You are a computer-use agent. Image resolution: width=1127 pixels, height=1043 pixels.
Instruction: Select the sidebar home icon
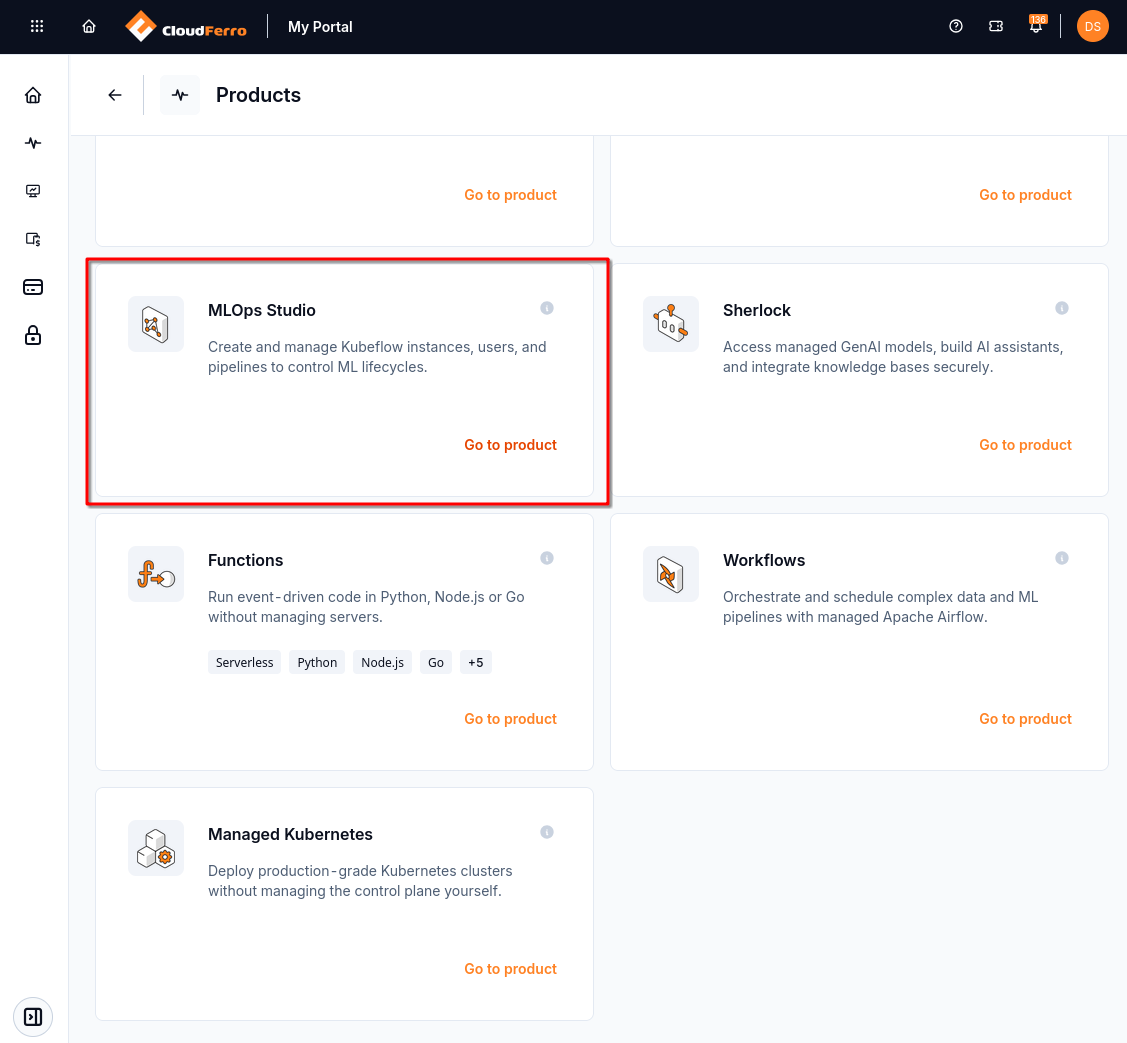click(x=33, y=96)
